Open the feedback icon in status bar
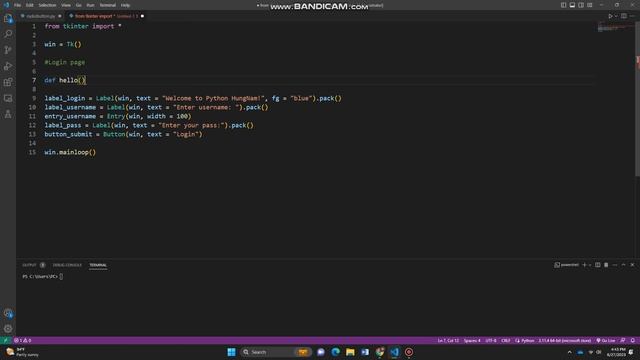Screen dimensions: 640x360 click(623, 340)
